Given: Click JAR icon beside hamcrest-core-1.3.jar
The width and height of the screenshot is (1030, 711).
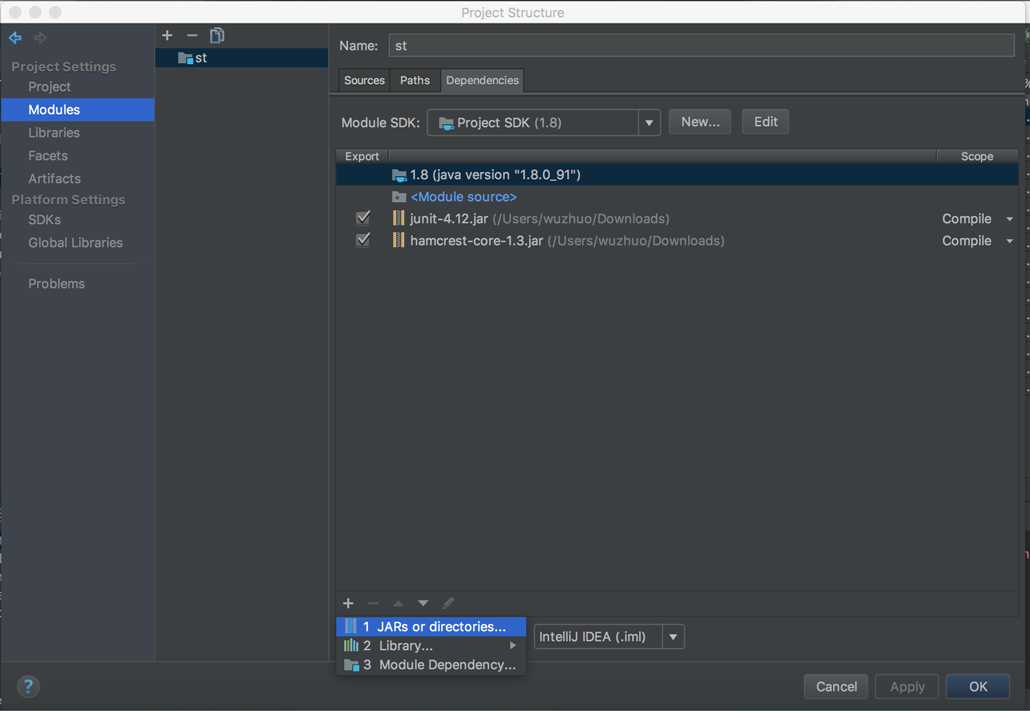Looking at the screenshot, I should (398, 240).
